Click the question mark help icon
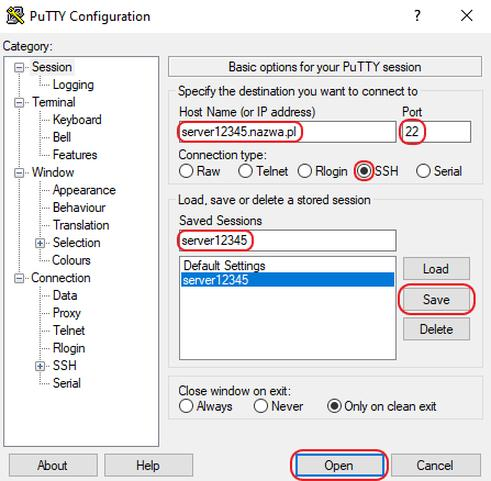This screenshot has width=491, height=481. pyautogui.click(x=417, y=16)
